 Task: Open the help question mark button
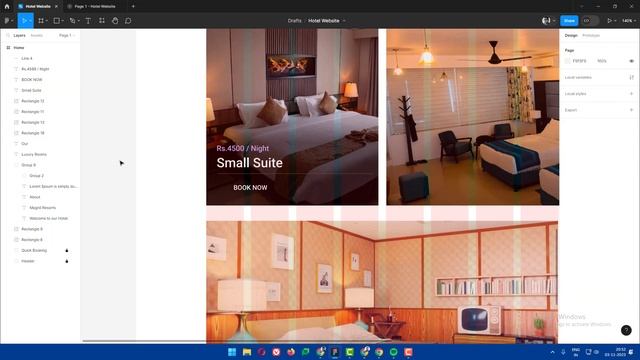(x=626, y=330)
